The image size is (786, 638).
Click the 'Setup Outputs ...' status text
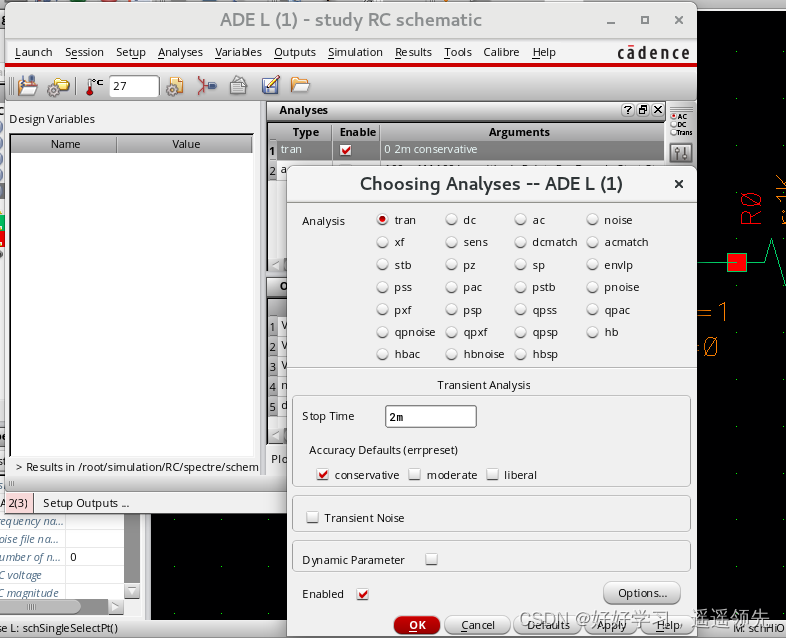(x=86, y=503)
